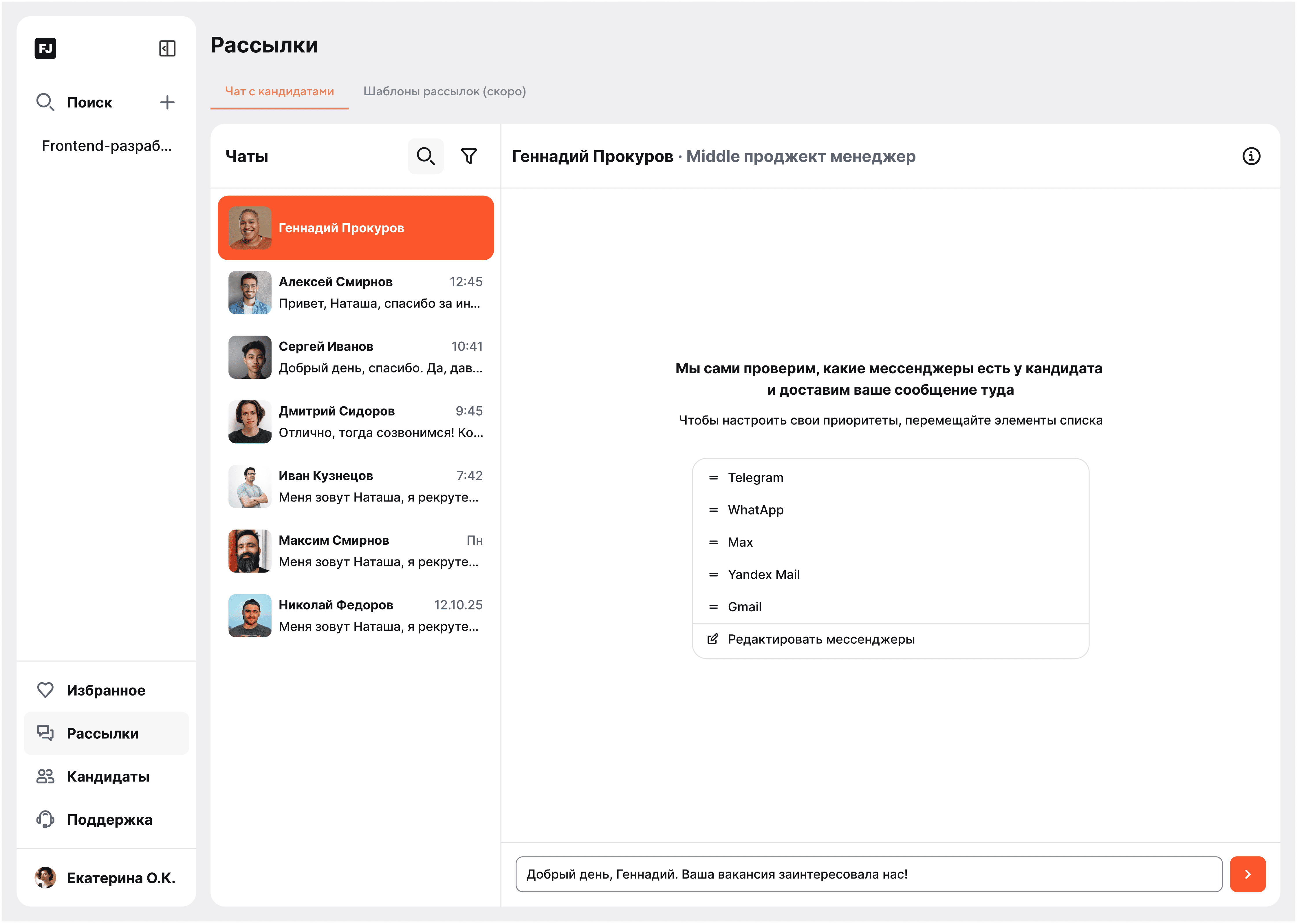Open search in the left sidebar
Image resolution: width=1297 pixels, height=924 pixels.
[45, 103]
